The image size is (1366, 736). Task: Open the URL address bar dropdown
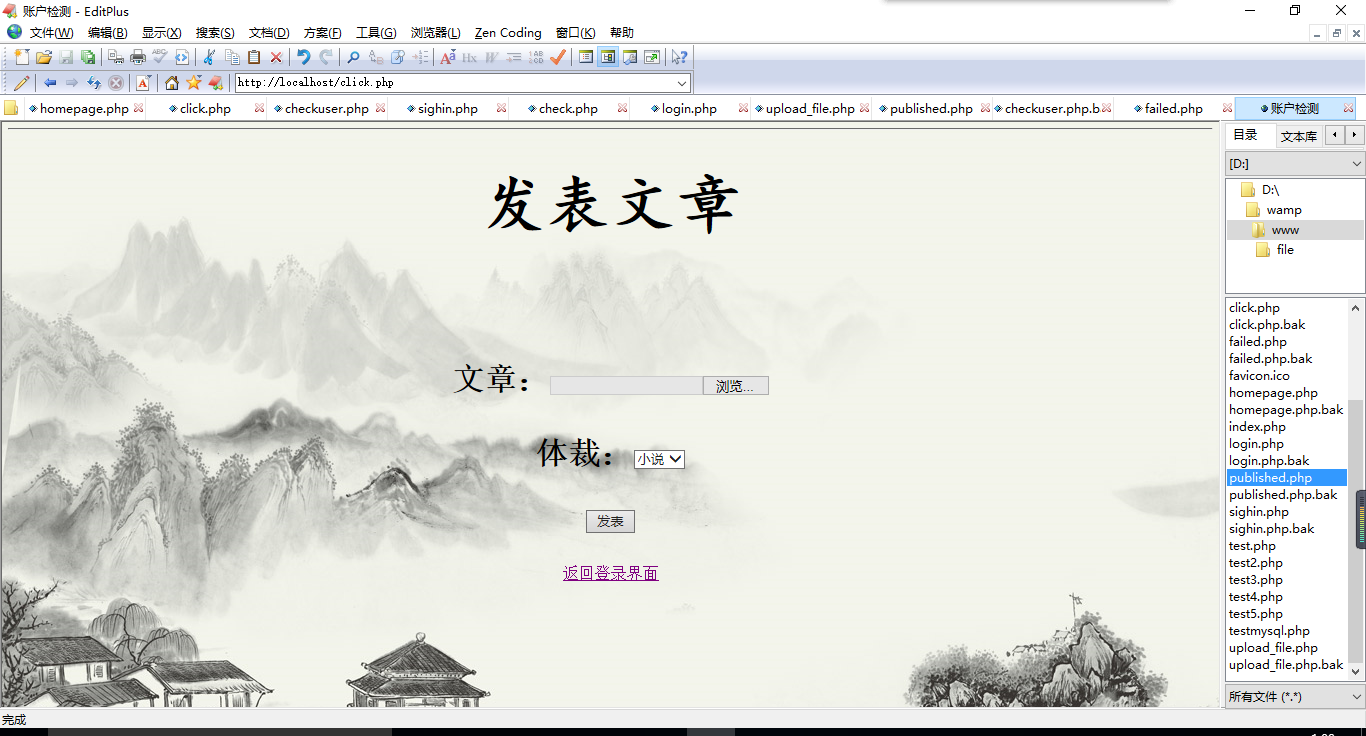[682, 83]
